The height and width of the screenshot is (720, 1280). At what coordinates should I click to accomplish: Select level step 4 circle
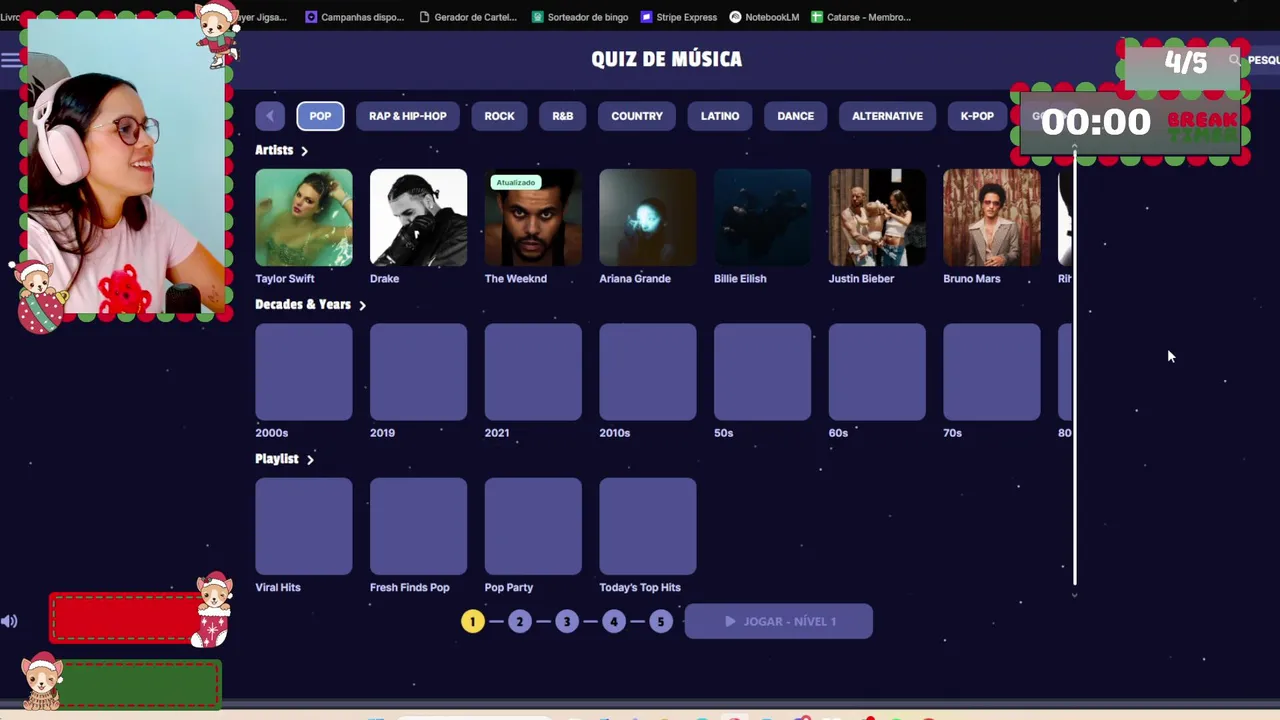(x=613, y=621)
